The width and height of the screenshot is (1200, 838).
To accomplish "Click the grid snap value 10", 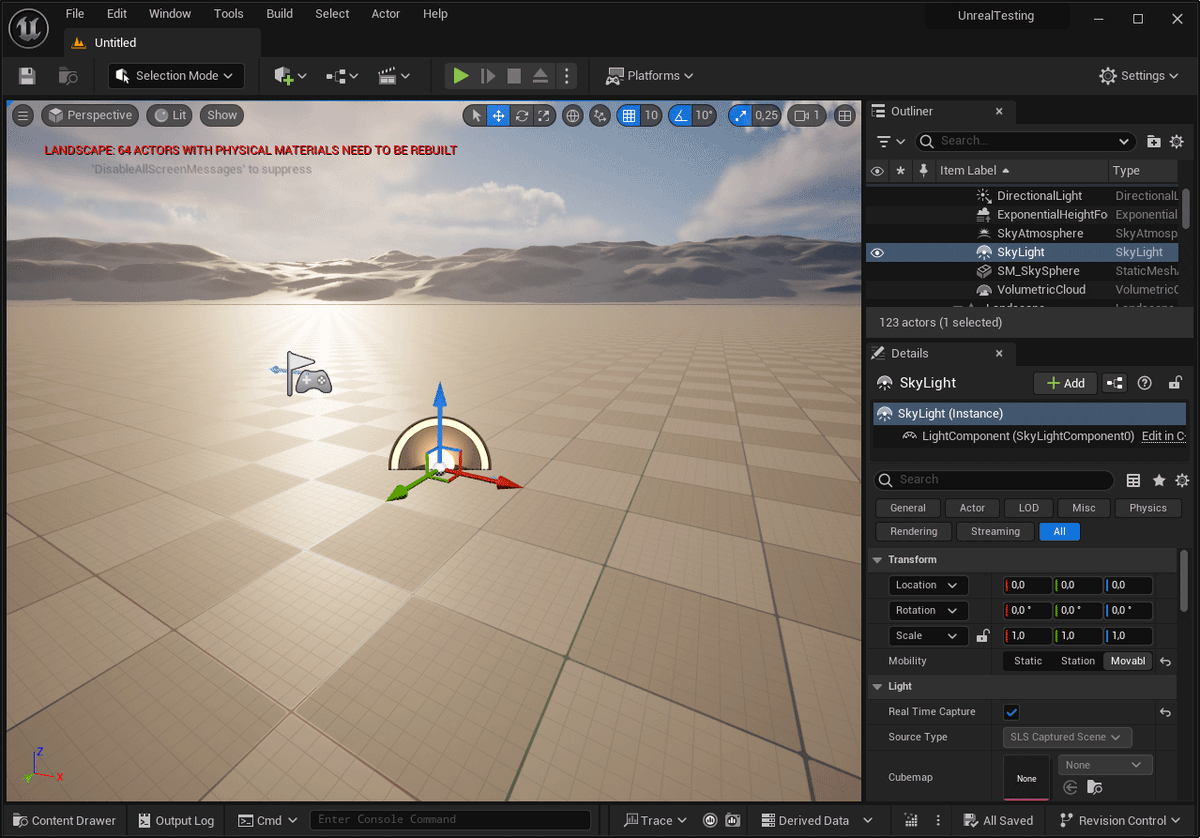I will 651,116.
